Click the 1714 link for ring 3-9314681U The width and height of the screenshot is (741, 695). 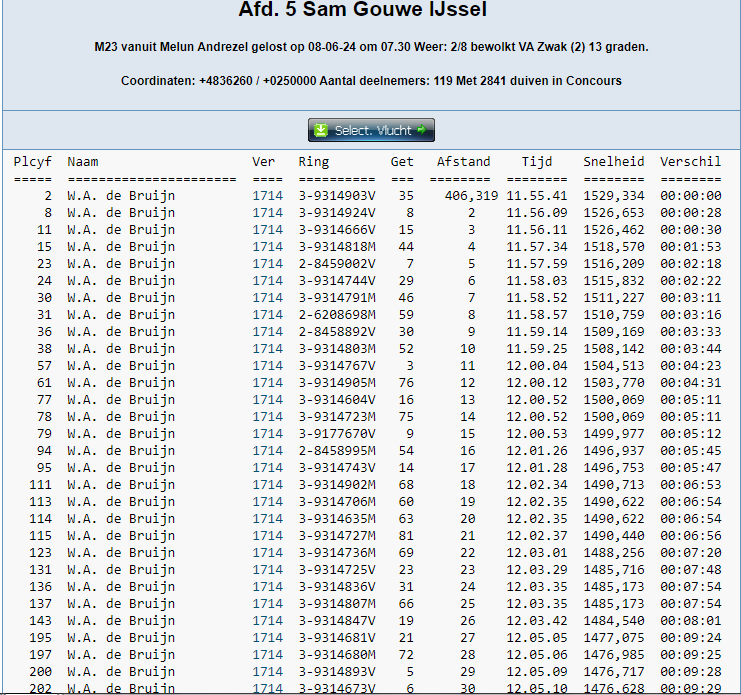[x=267, y=638]
